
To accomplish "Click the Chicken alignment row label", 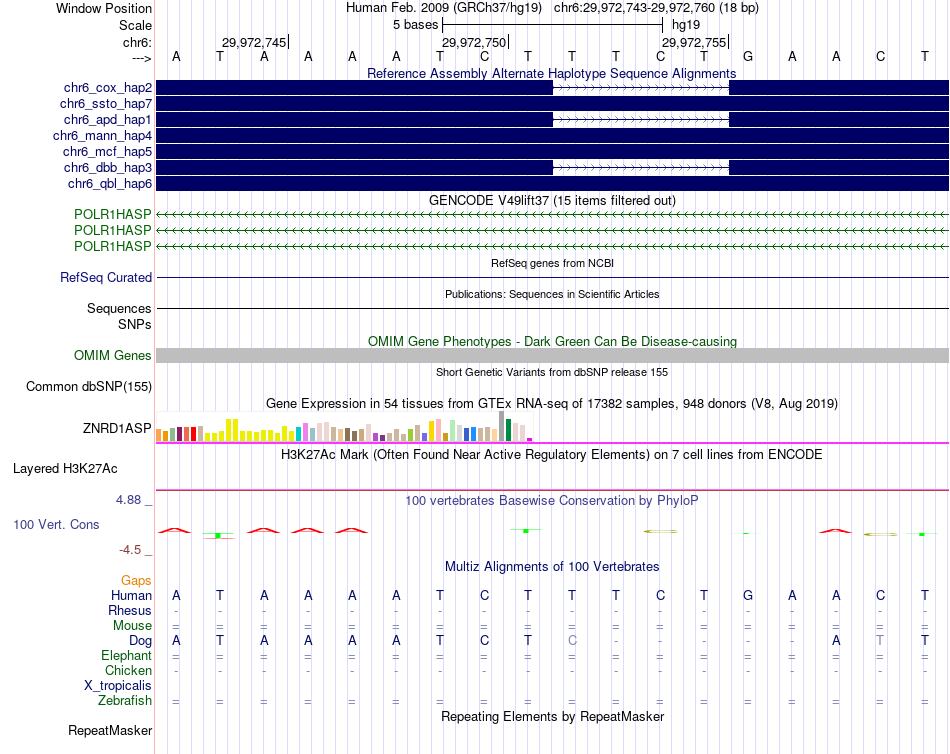I will [128, 670].
